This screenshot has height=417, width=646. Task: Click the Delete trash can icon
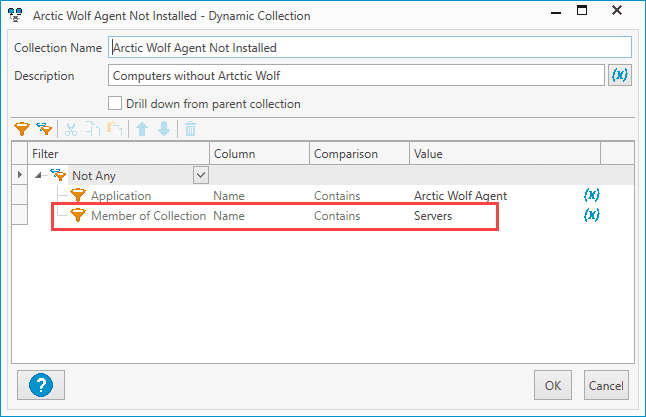click(190, 129)
